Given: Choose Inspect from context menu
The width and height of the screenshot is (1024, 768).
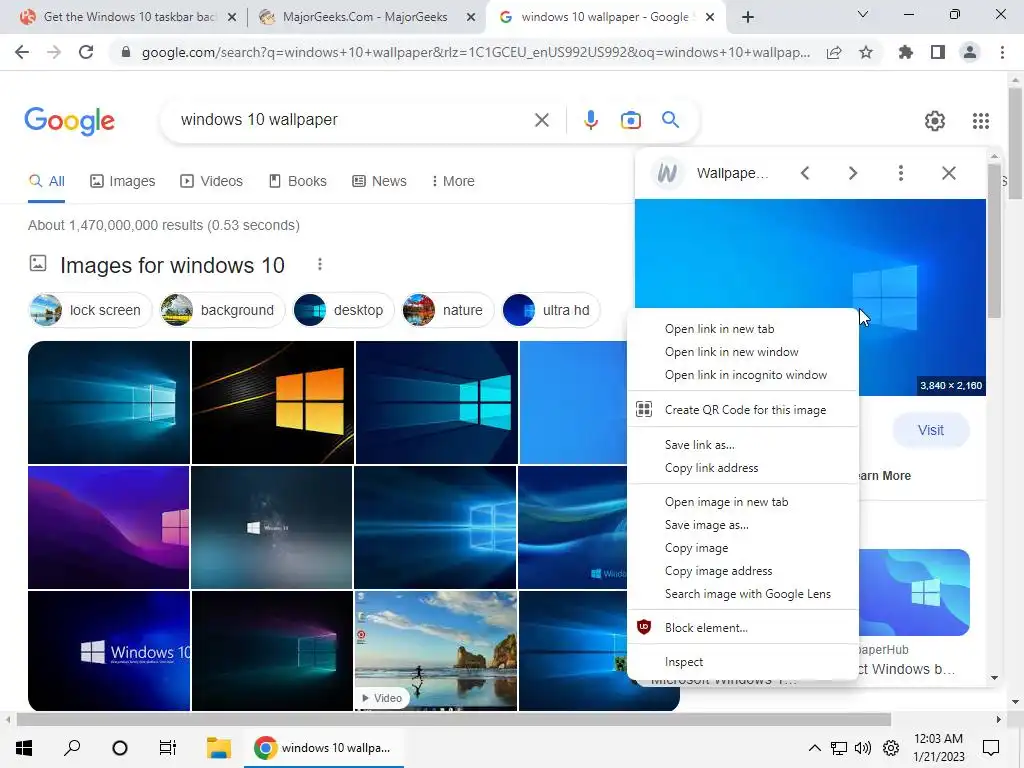Looking at the screenshot, I should [x=743, y=662].
